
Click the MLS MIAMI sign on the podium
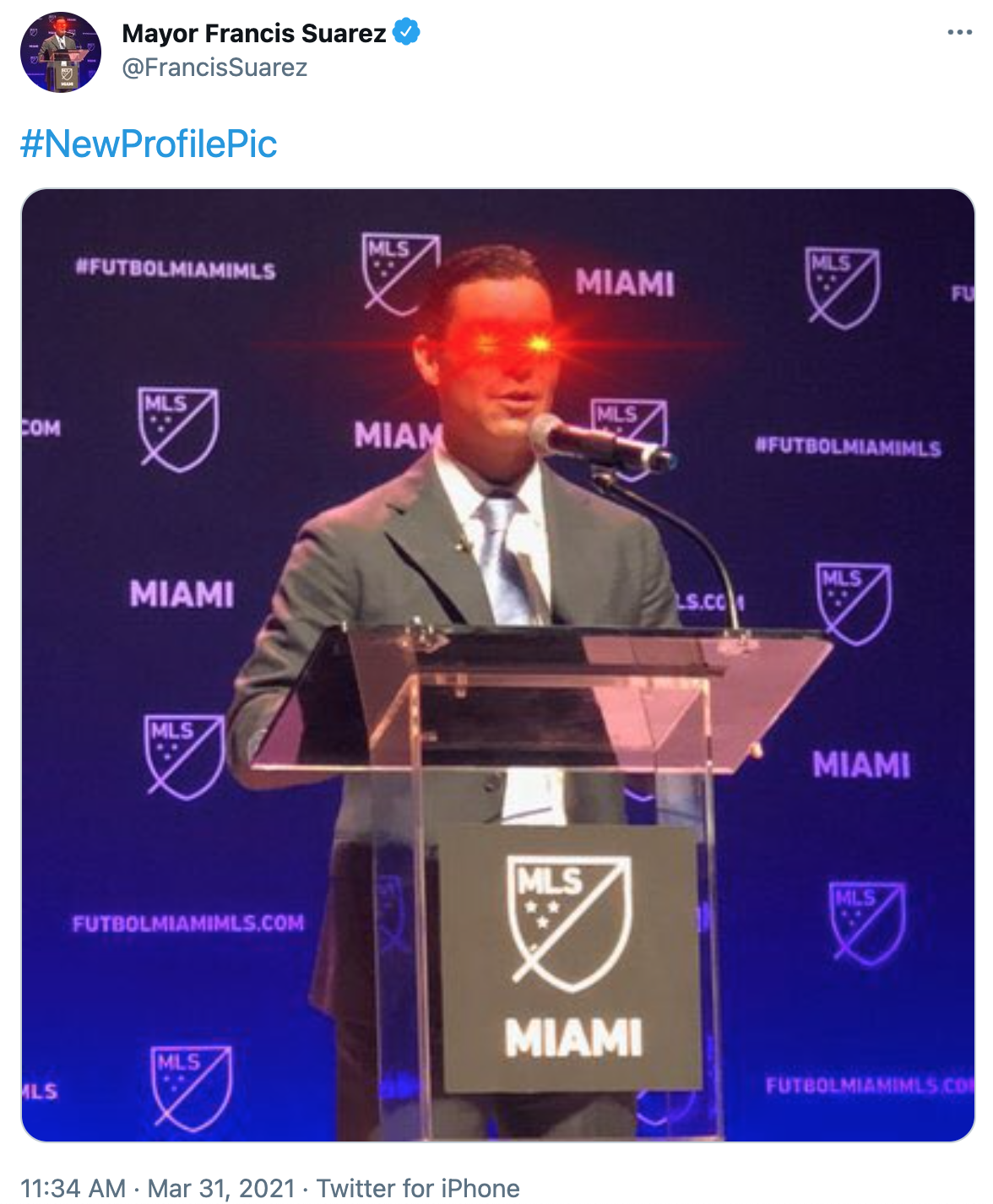coord(570,957)
